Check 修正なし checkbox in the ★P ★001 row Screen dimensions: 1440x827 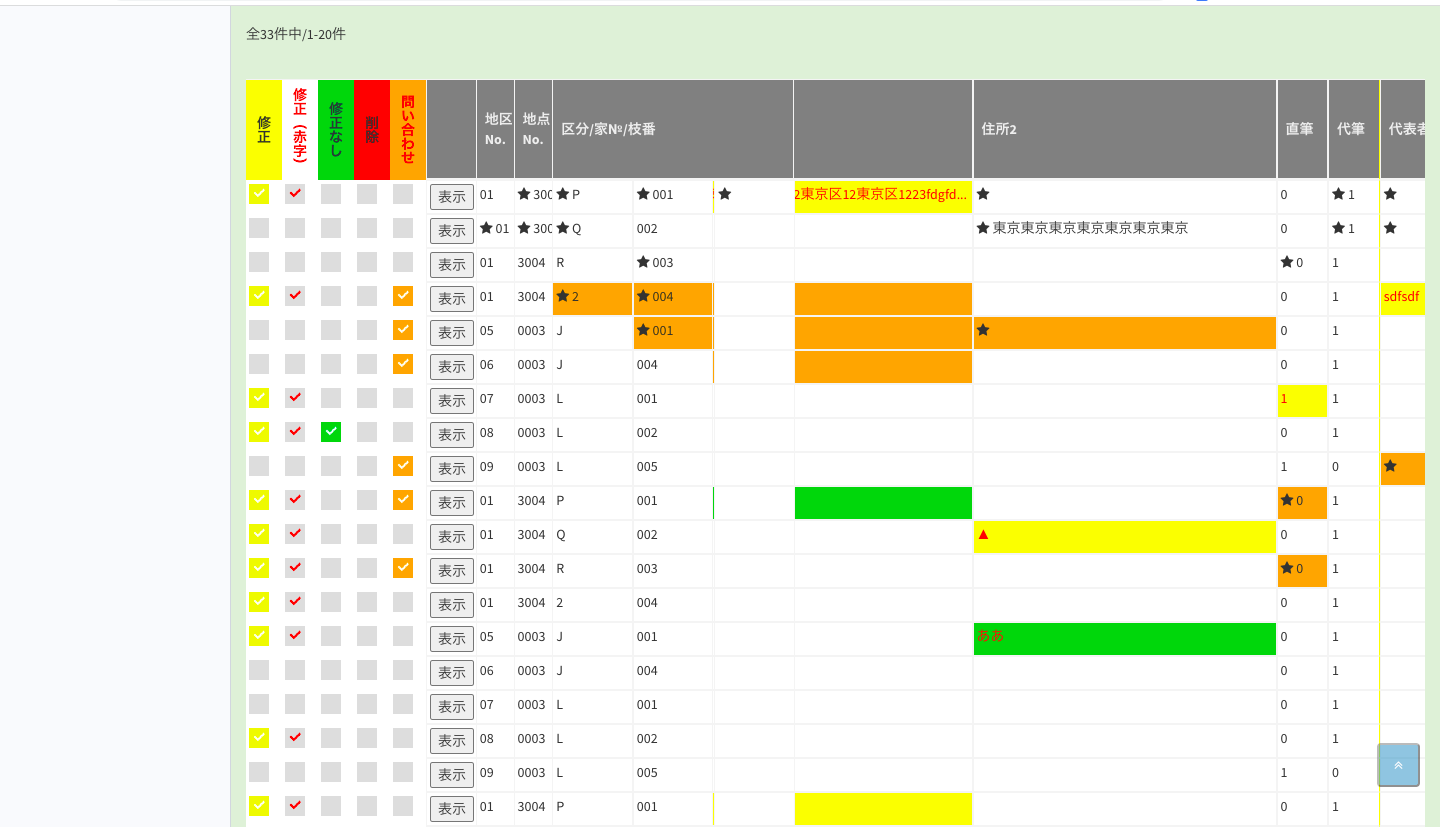331,194
